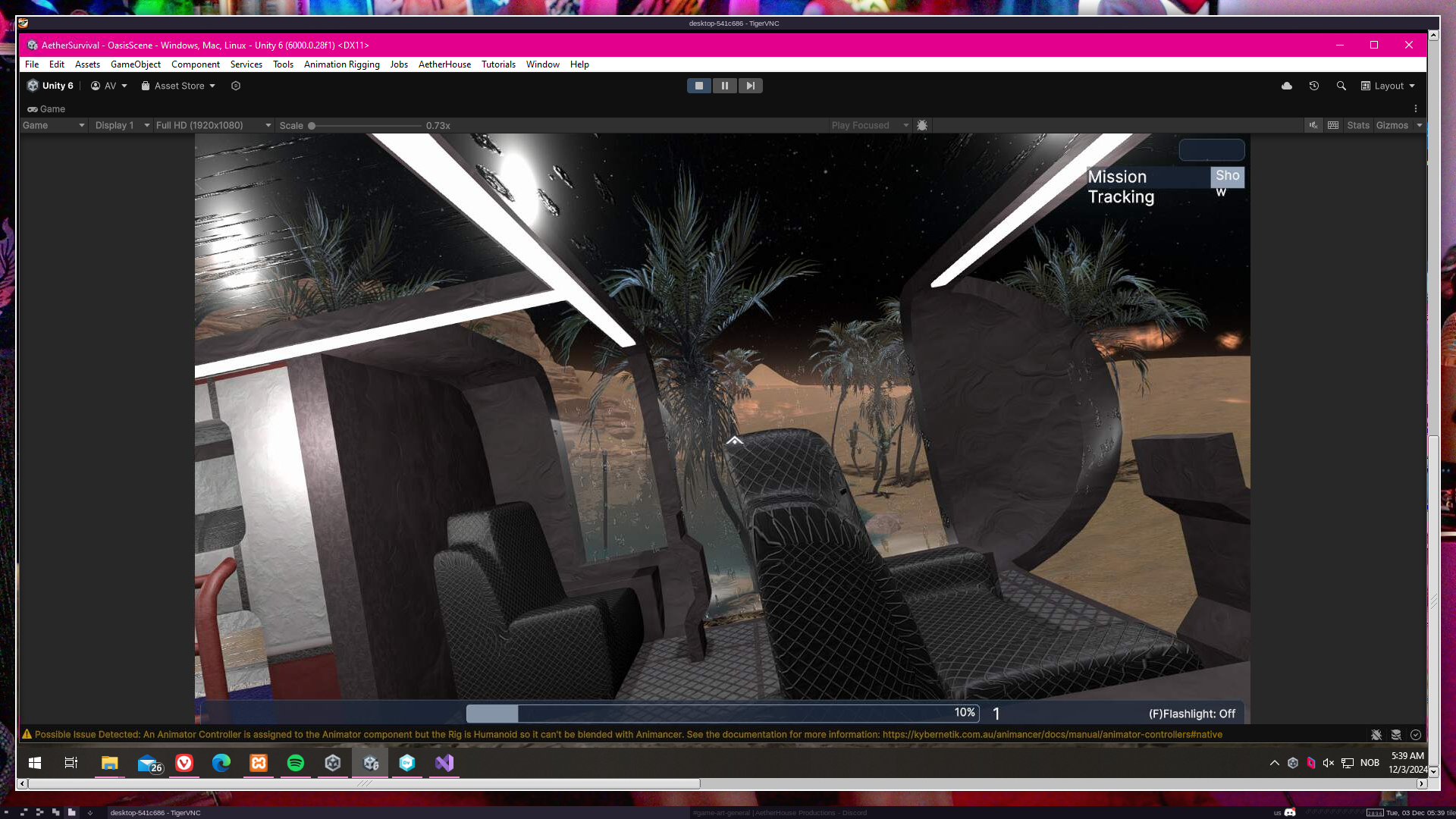This screenshot has width=1456, height=819.
Task: Pause the running game
Action: pos(724,86)
